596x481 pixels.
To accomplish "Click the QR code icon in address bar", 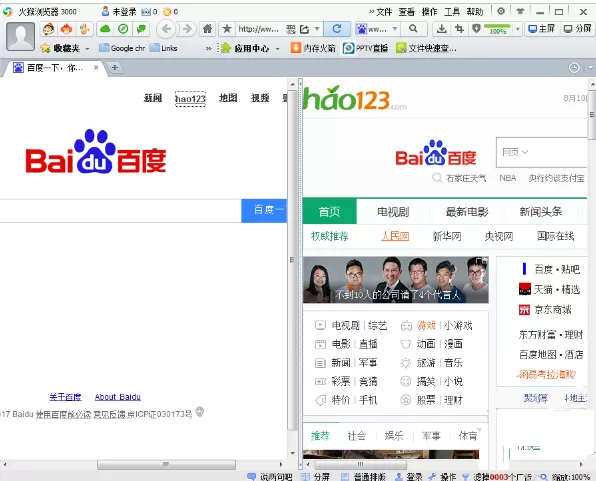I will coord(291,29).
